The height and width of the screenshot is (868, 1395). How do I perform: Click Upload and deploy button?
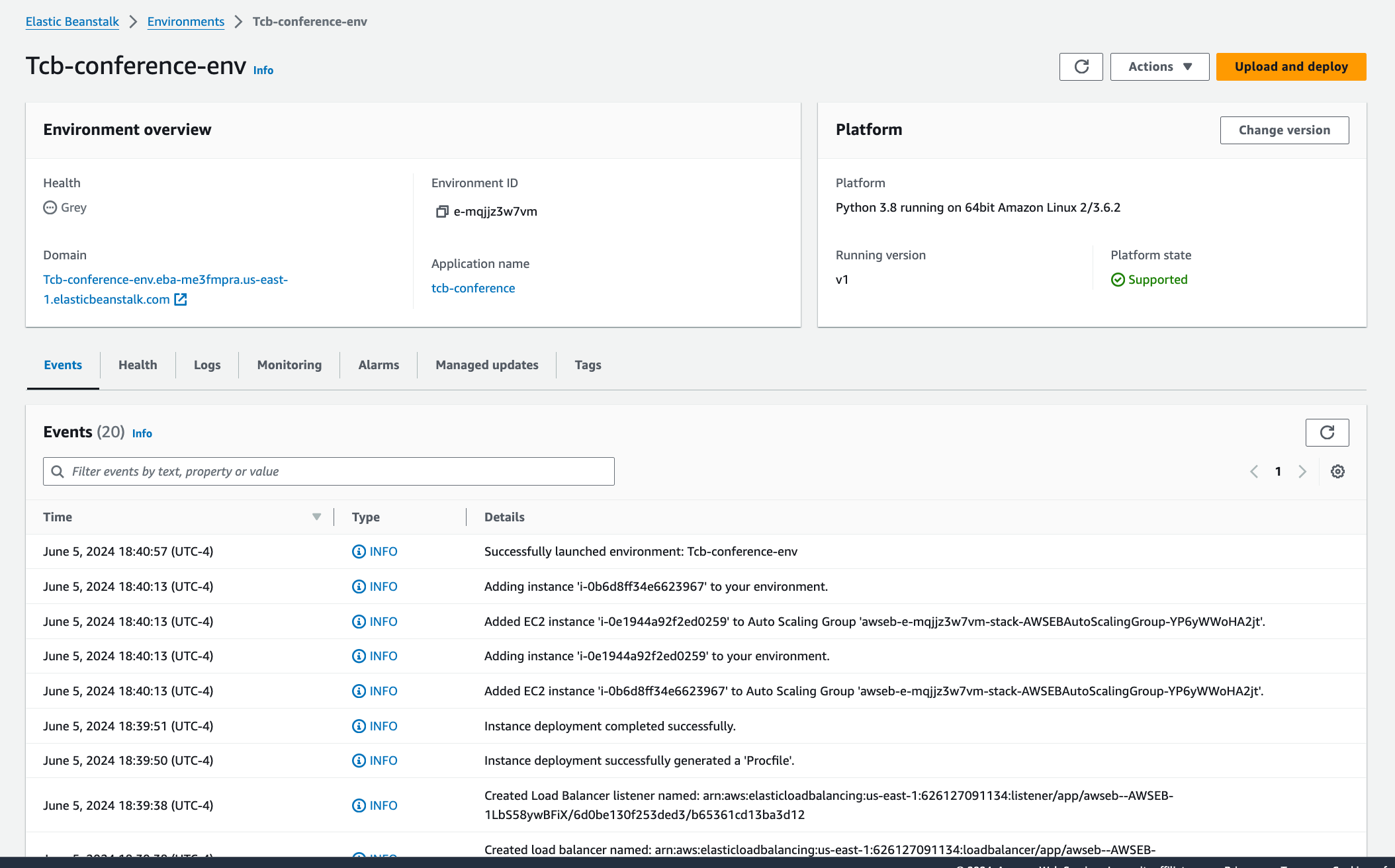1290,67
